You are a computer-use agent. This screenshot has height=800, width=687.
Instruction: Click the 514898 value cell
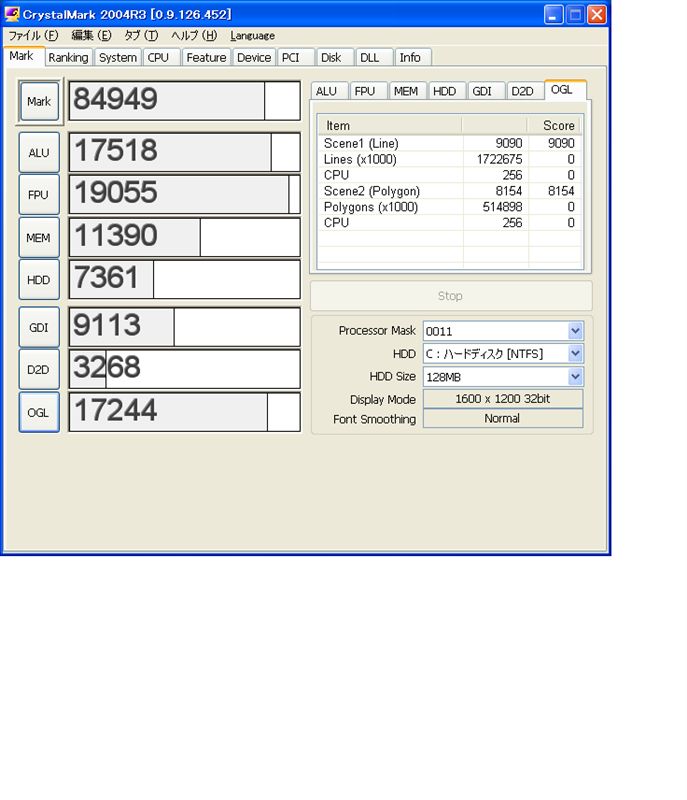[x=495, y=207]
